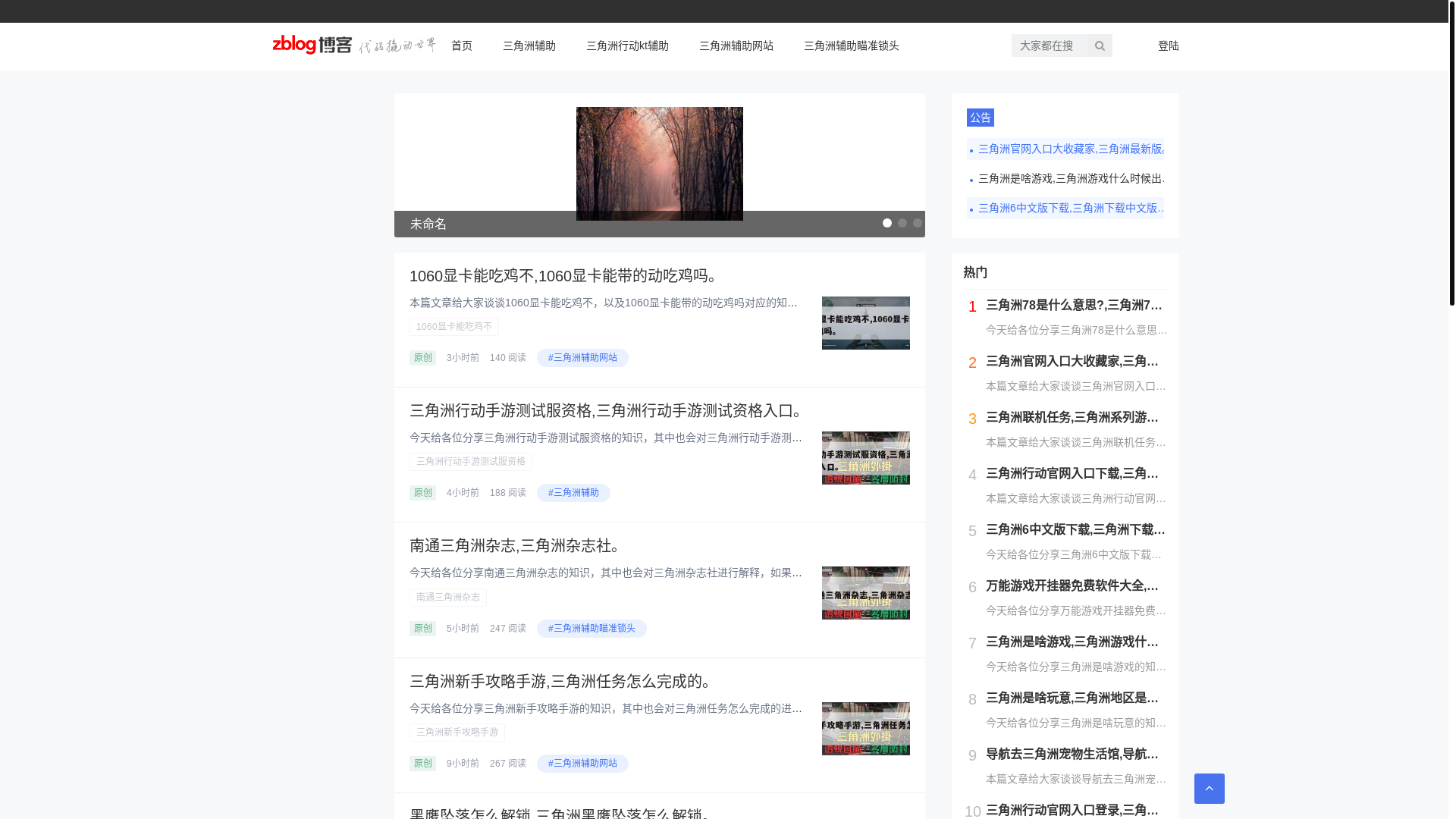The width and height of the screenshot is (1456, 819).
Task: Click the #三角洲辅助 category tag
Action: tap(573, 493)
